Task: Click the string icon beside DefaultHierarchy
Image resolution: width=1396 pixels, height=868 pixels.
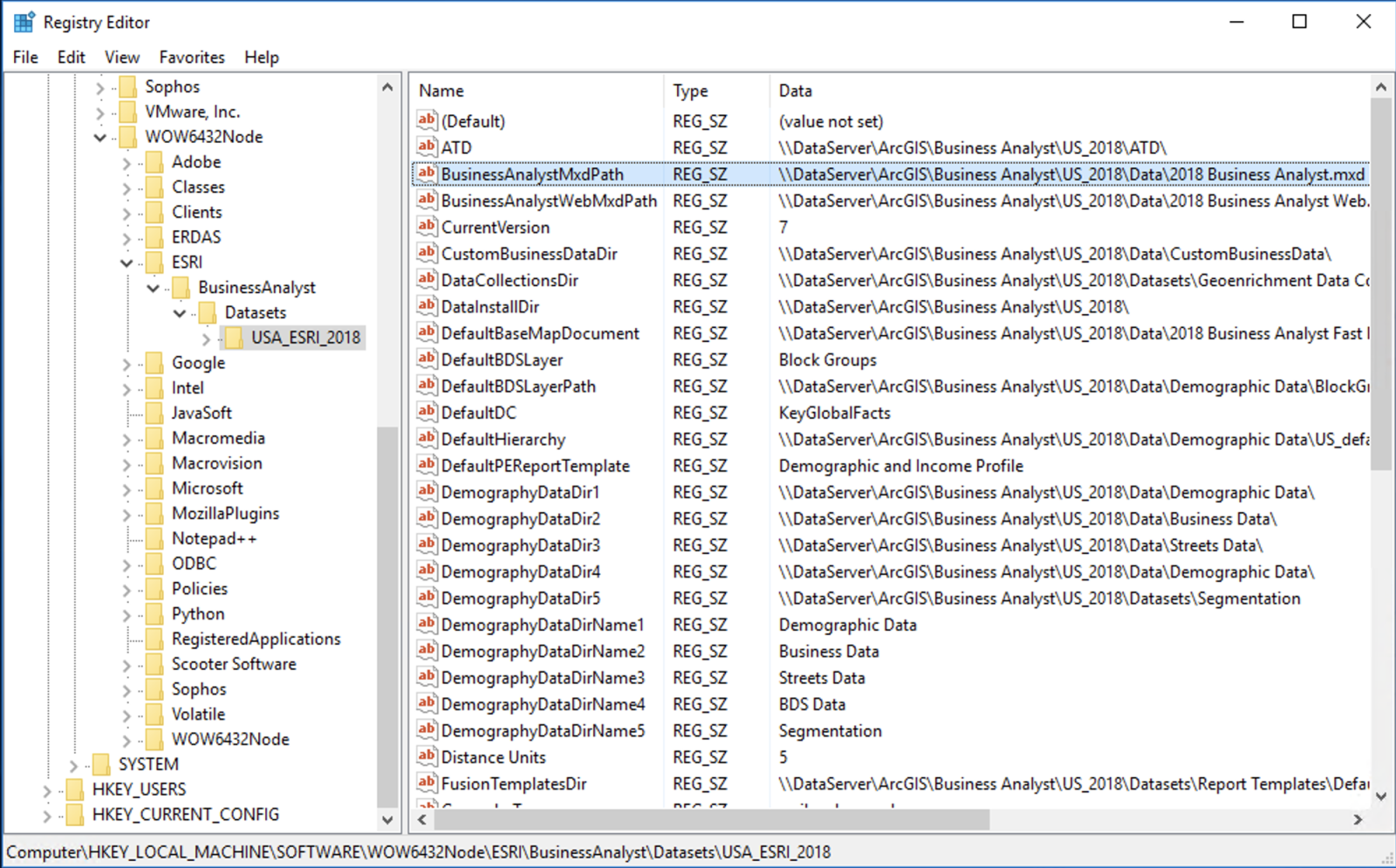Action: [427, 439]
